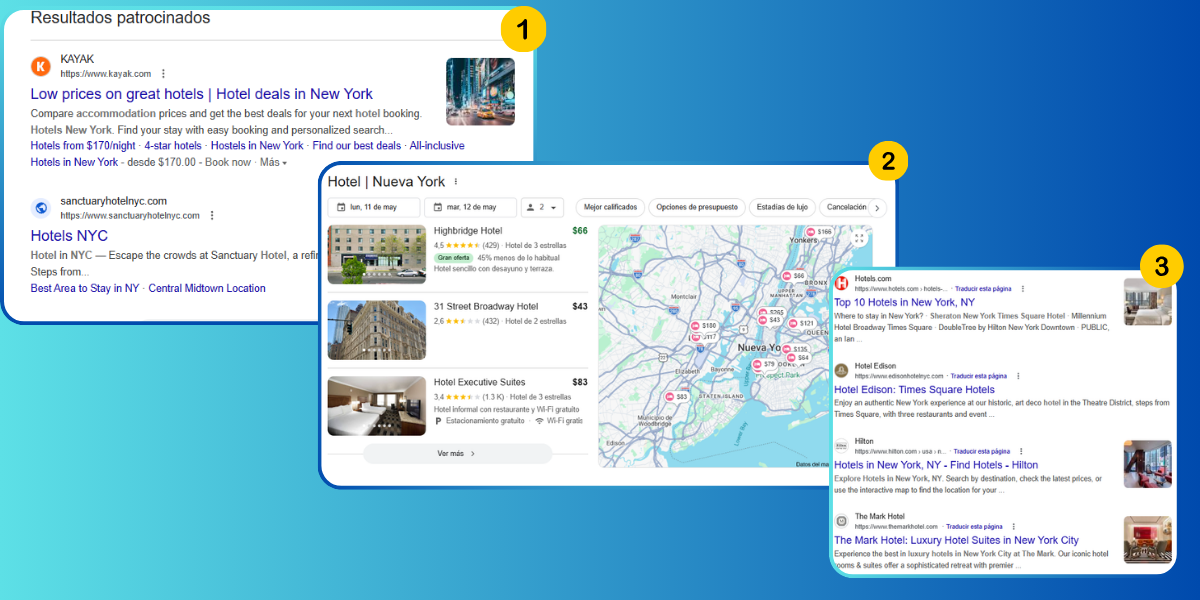
Task: Select the $166 hotel pin near Yonkers
Action: (819, 231)
